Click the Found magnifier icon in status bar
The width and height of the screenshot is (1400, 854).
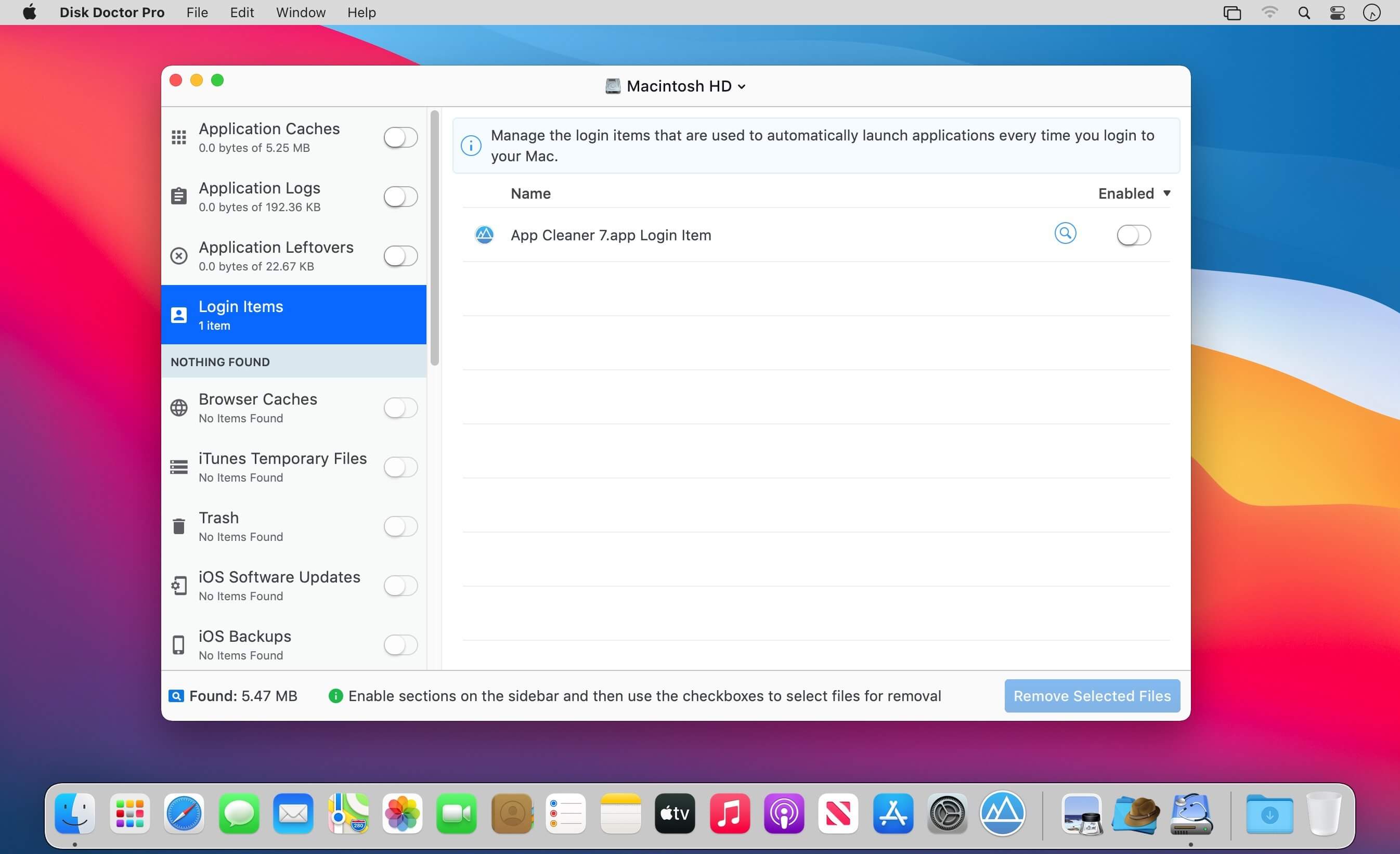point(176,695)
